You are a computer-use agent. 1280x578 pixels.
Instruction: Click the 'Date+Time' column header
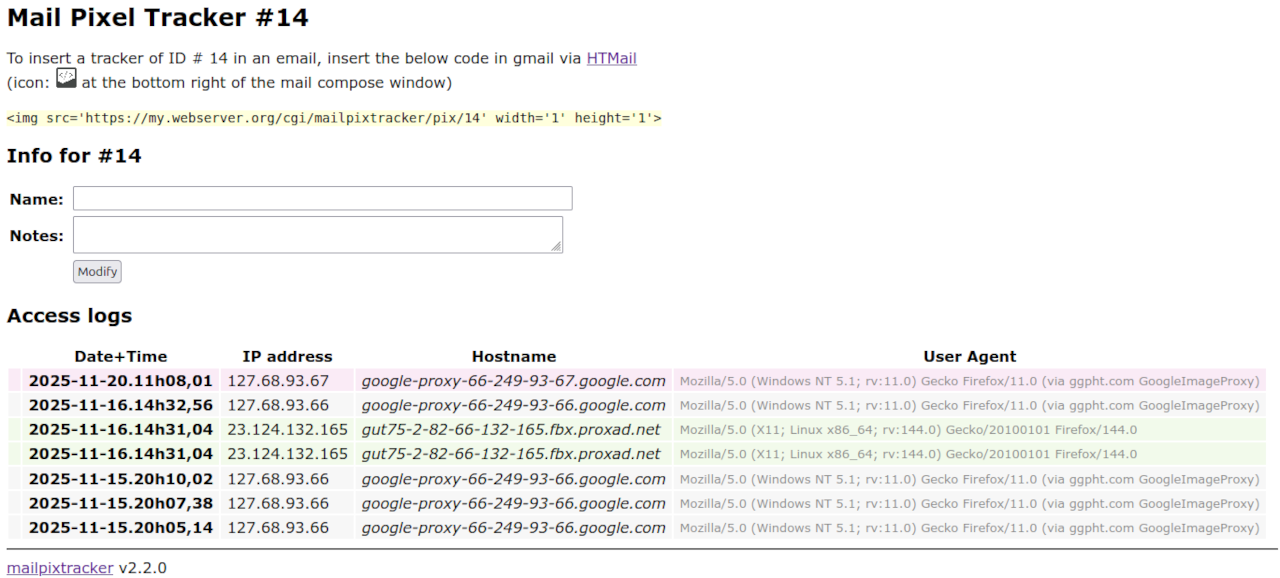121,356
